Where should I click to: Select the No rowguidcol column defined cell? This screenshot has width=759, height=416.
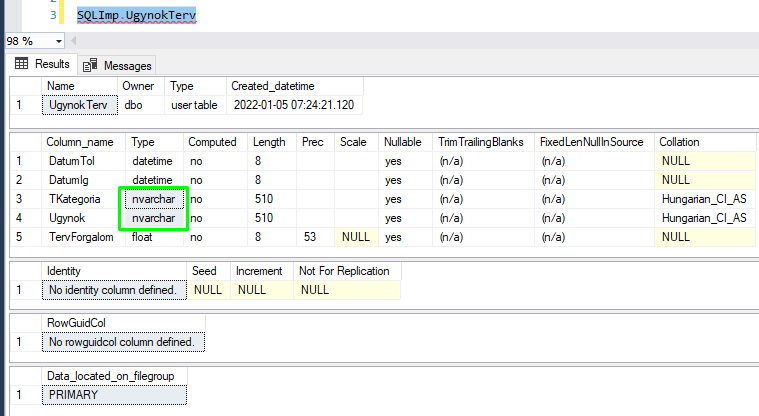[123, 342]
